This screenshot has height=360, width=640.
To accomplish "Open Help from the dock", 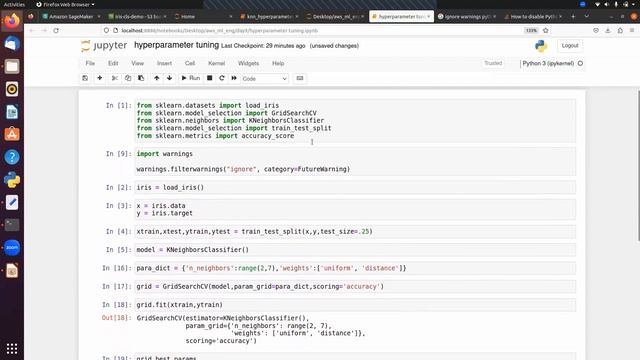I will 12,157.
